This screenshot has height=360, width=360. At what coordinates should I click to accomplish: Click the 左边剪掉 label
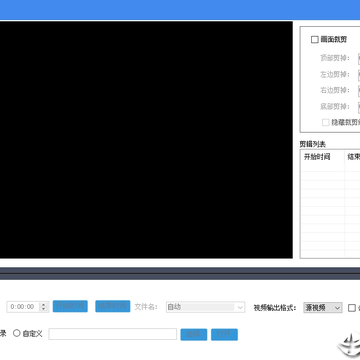click(335, 74)
